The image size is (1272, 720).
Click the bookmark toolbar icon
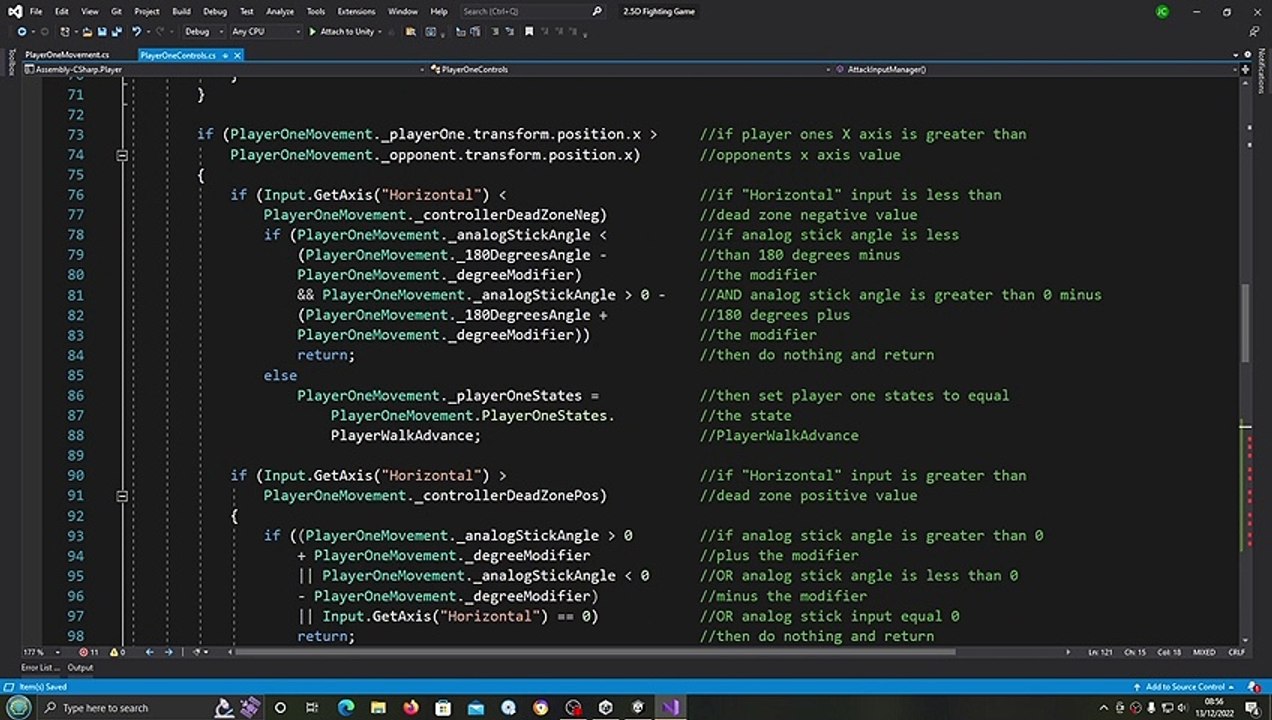[x=529, y=31]
